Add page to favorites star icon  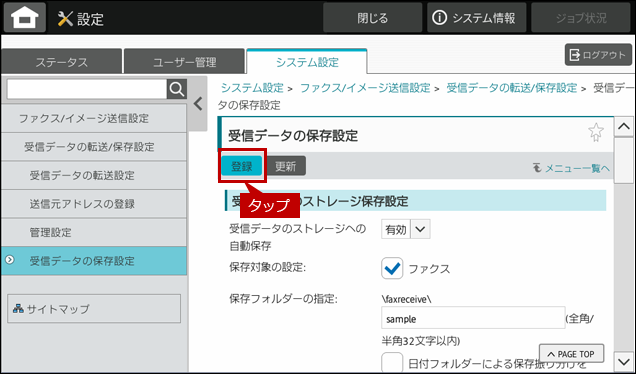[595, 133]
